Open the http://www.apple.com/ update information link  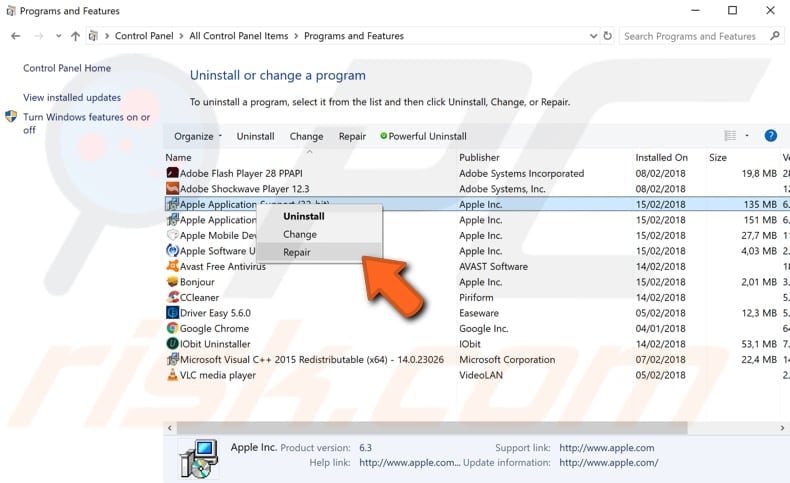click(x=609, y=462)
